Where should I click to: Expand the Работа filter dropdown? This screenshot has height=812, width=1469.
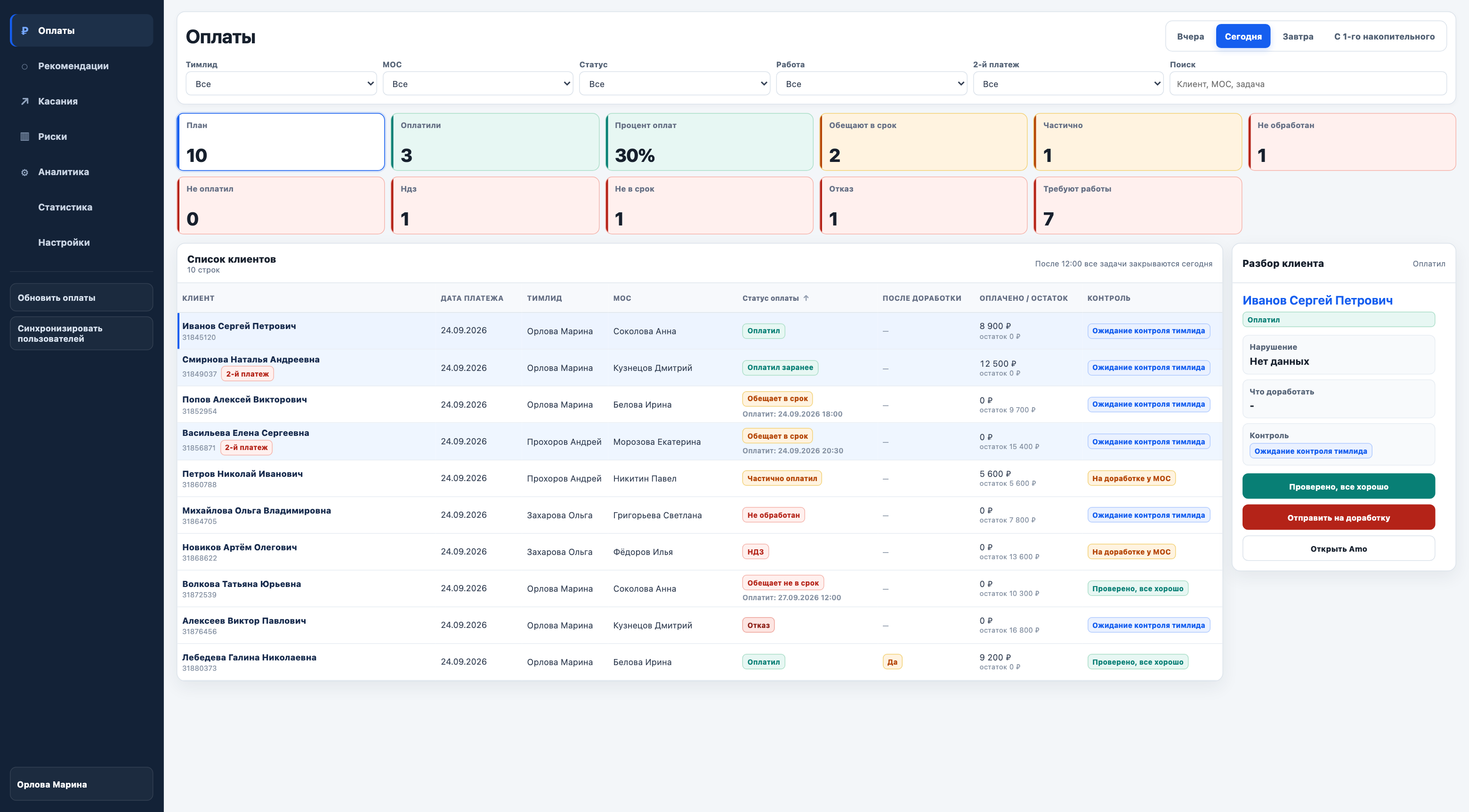point(872,84)
